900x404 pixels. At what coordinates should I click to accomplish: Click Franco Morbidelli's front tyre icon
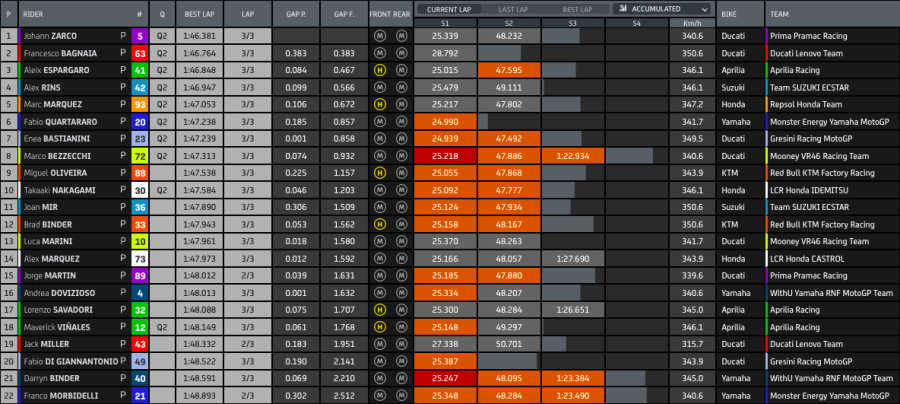379,395
